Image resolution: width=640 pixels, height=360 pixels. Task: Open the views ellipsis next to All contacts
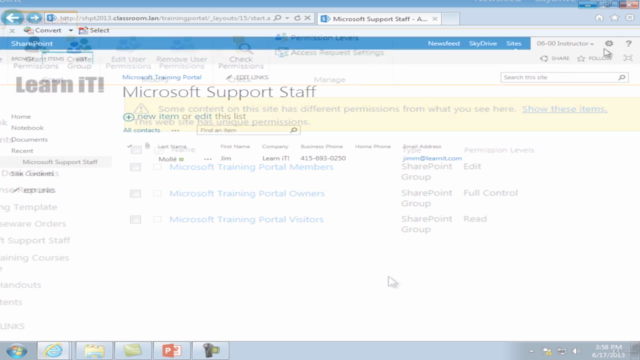pos(176,130)
